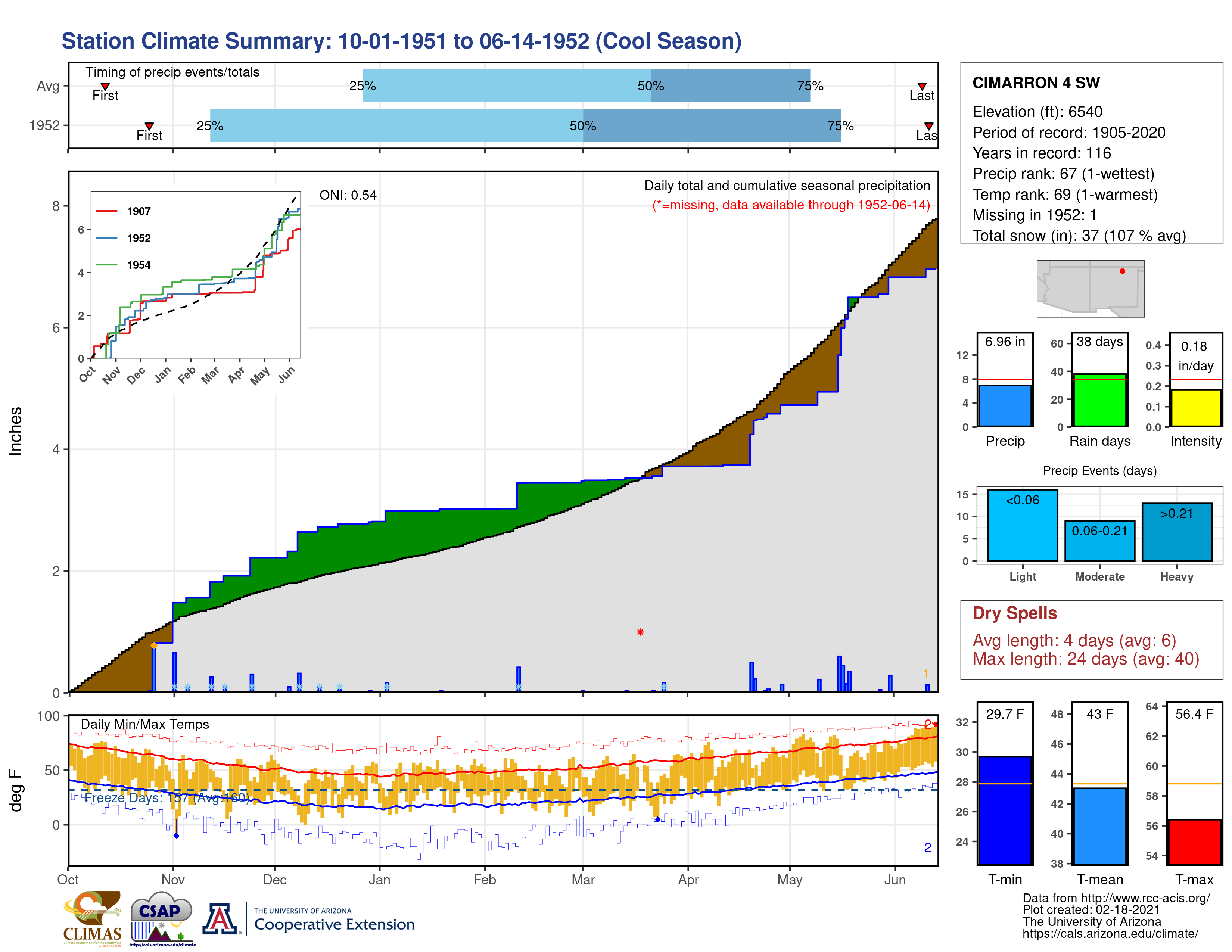Click the University of Arizona A logo
1232x952 pixels.
tap(220, 919)
